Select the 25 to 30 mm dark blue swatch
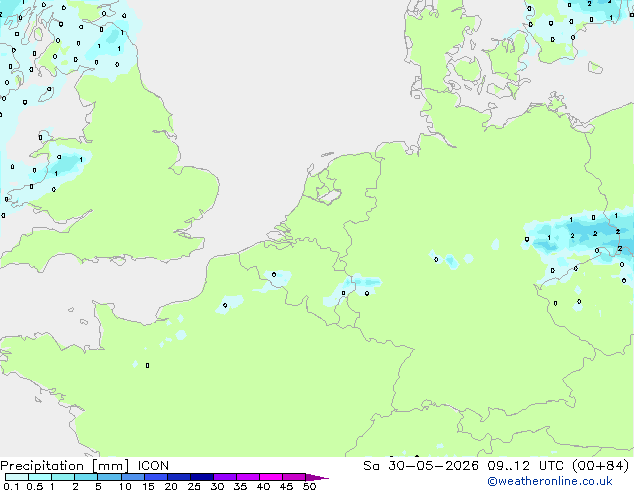Screen dimensions: 634x490 coord(201,477)
